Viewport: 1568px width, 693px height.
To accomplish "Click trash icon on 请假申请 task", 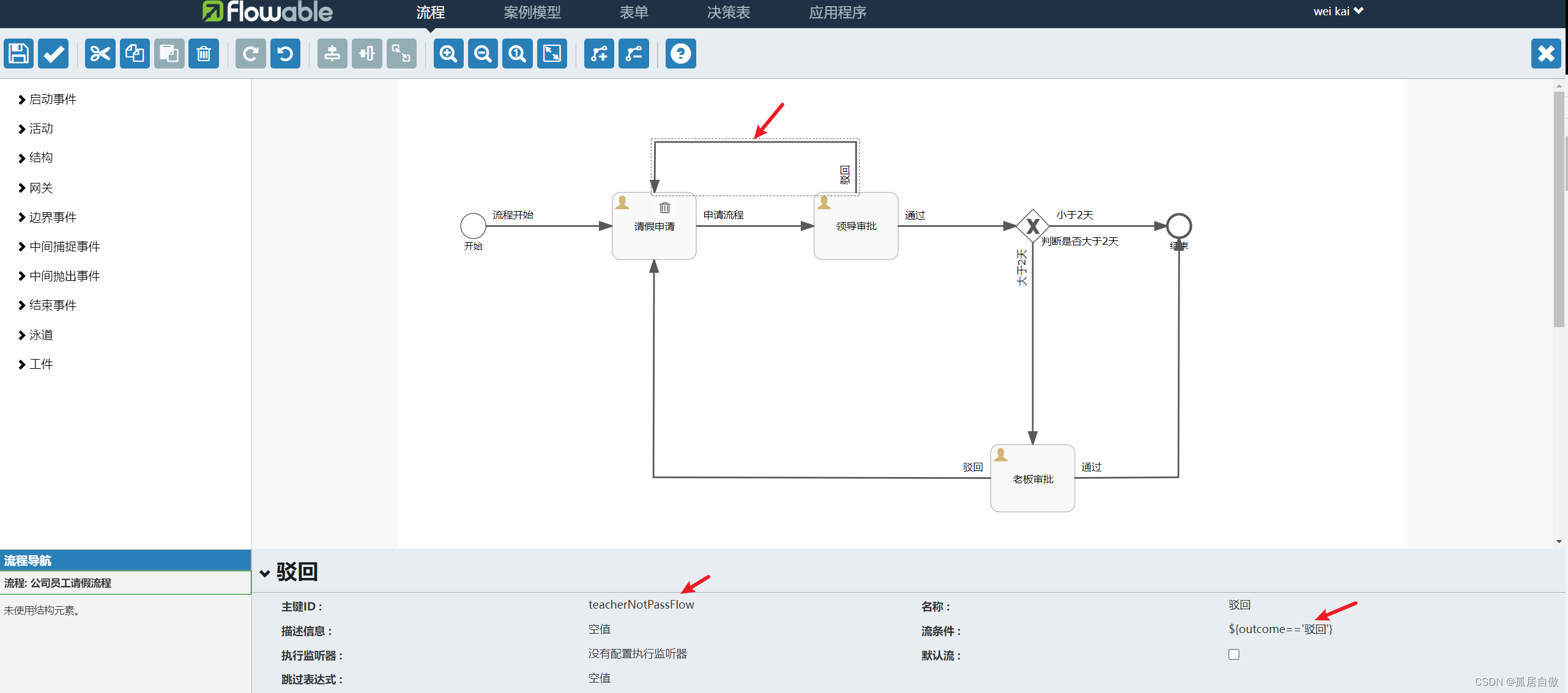I will 665,207.
